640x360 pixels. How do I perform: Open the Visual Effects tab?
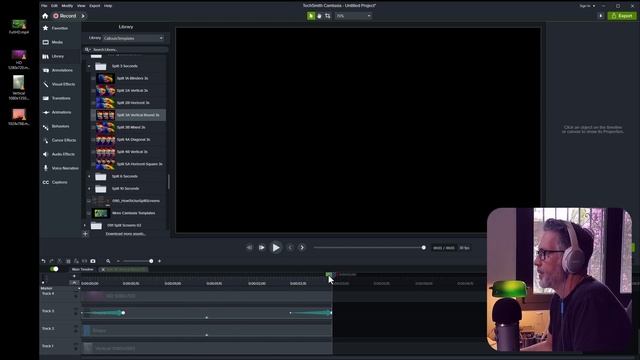coord(60,84)
